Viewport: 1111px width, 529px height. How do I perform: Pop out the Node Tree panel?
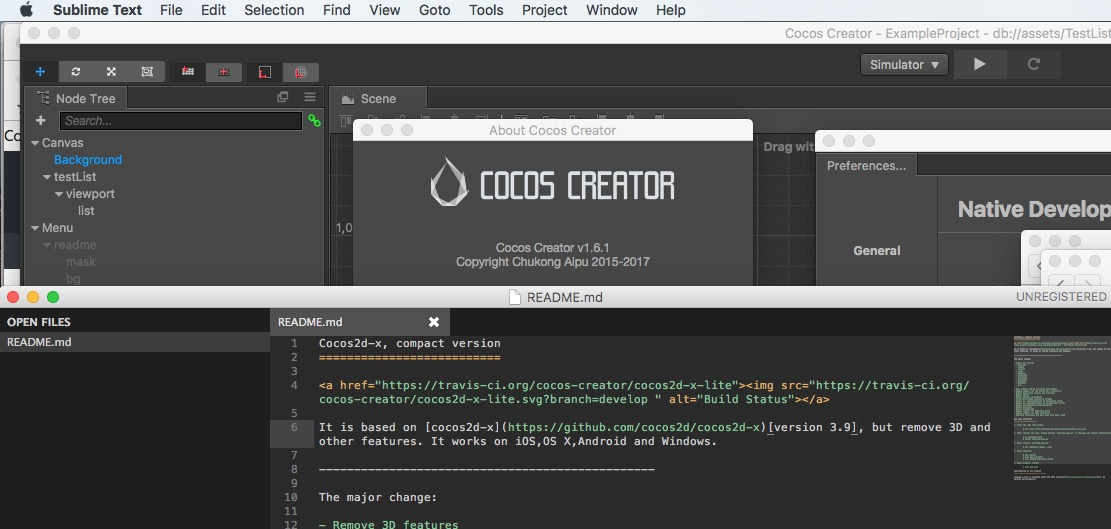tap(283, 97)
